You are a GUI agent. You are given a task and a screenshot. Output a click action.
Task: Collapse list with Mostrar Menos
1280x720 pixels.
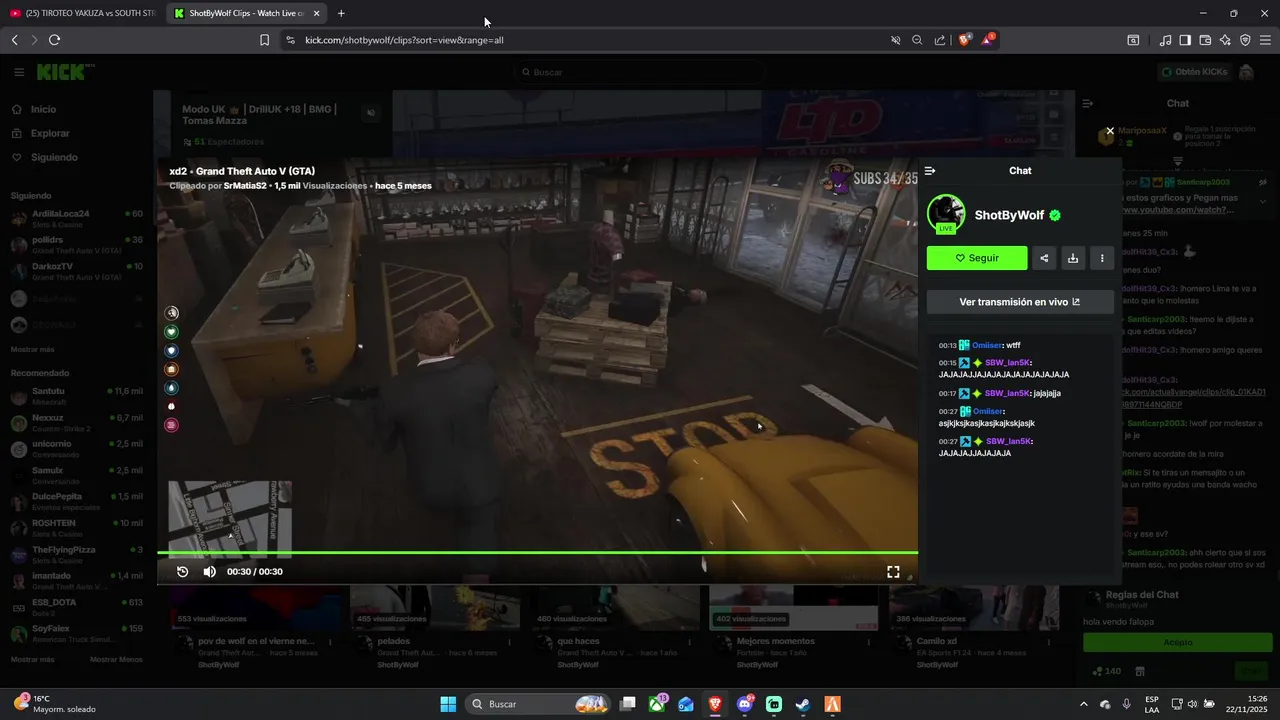(x=116, y=659)
